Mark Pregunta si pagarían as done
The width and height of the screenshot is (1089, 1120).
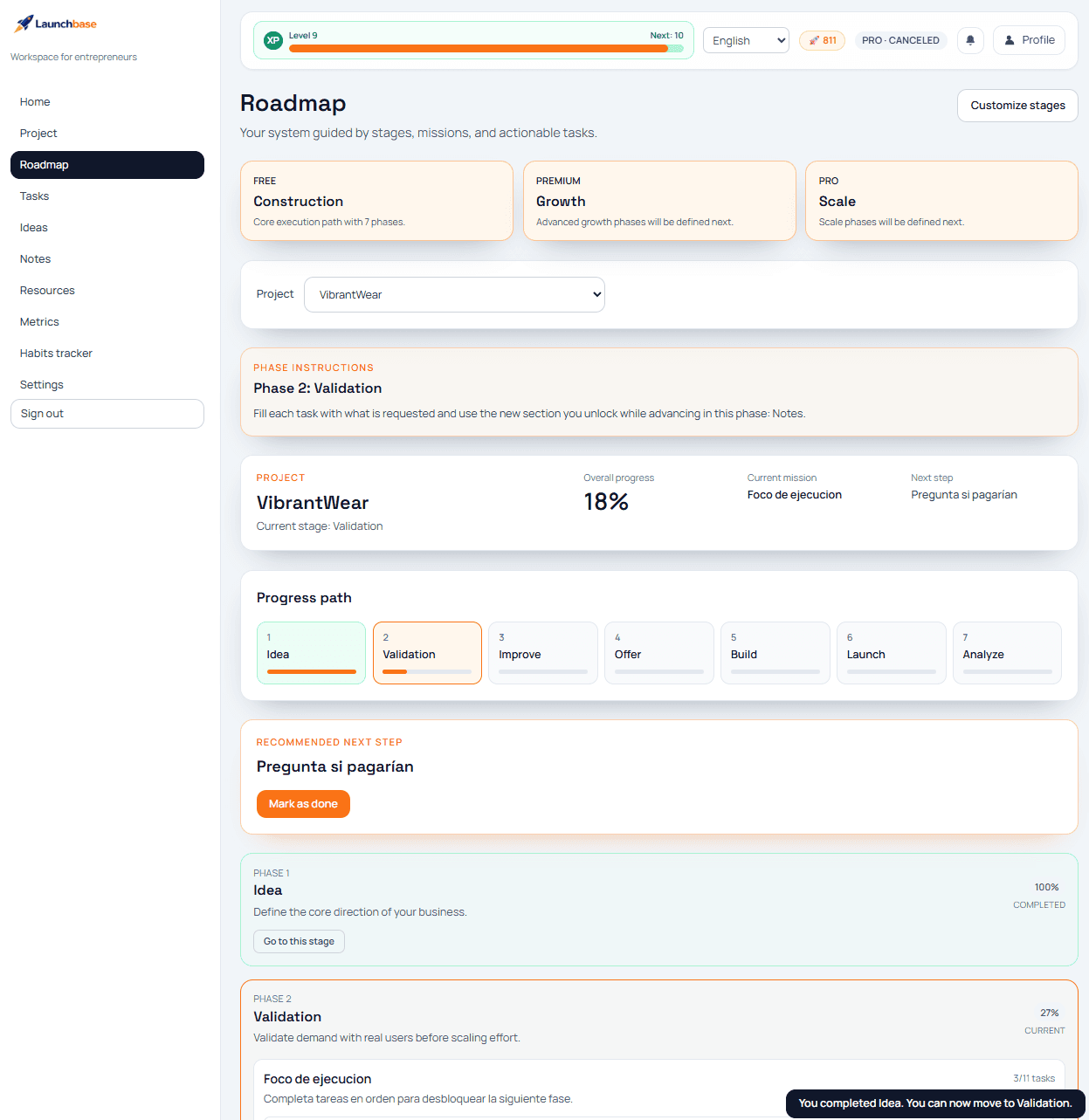pyautogui.click(x=303, y=804)
